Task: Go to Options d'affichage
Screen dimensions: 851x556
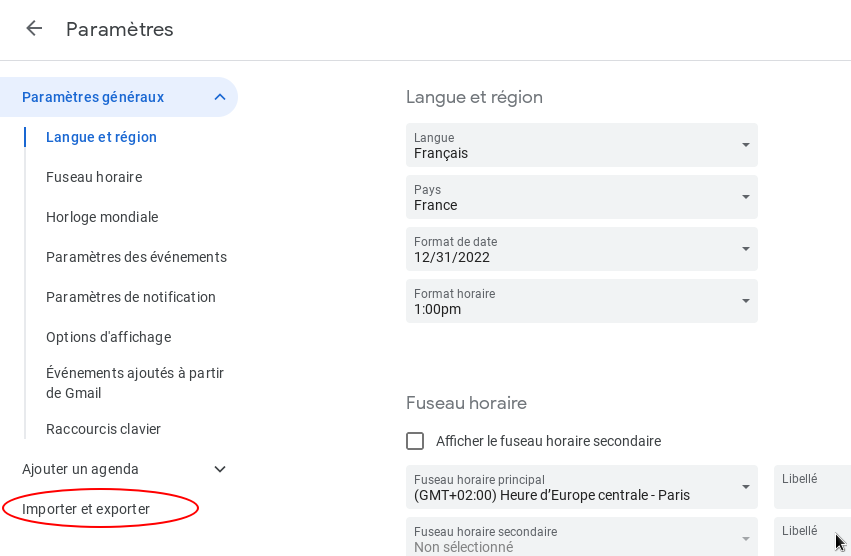Action: [108, 337]
